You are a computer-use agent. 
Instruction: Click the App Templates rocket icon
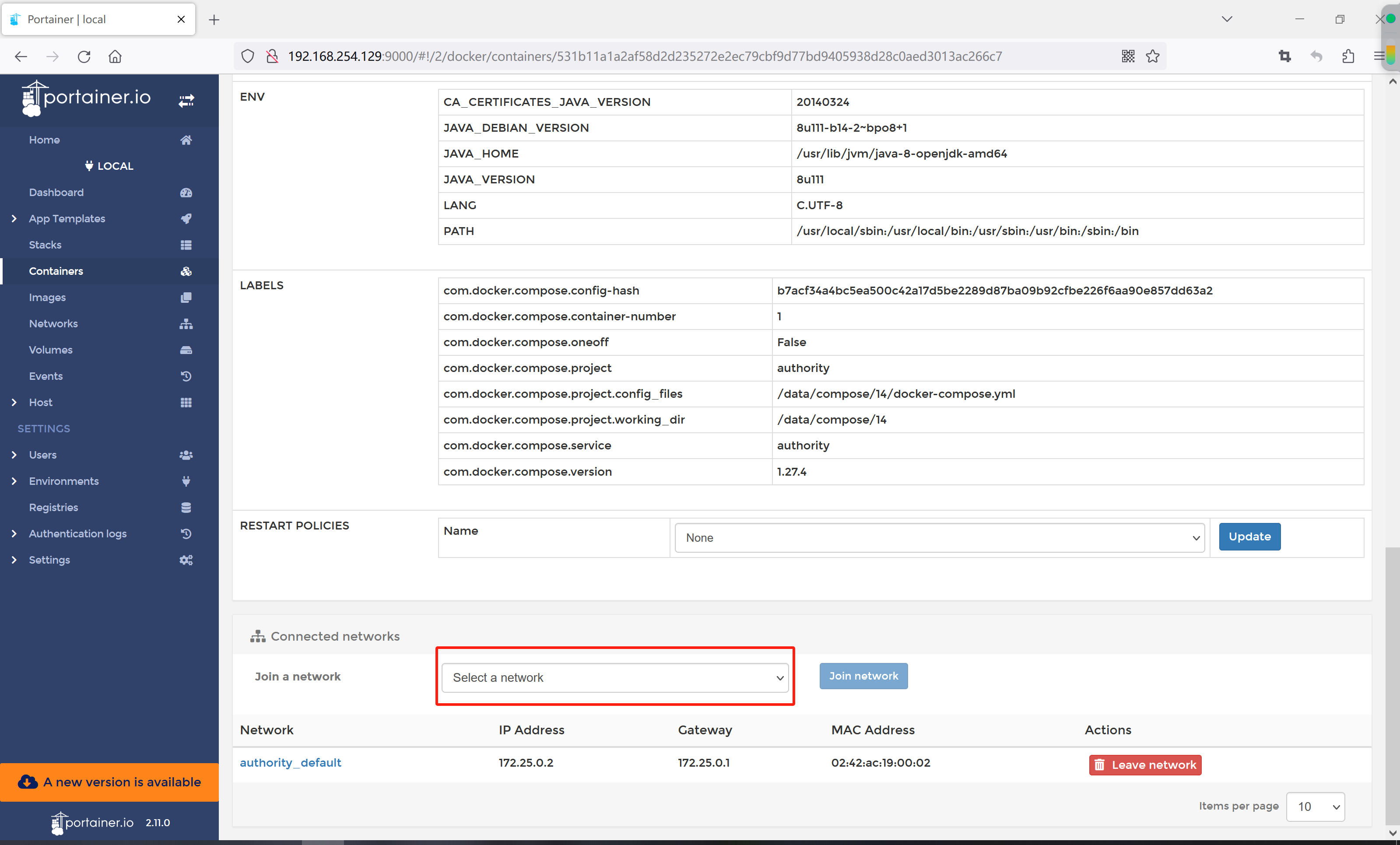coord(186,219)
